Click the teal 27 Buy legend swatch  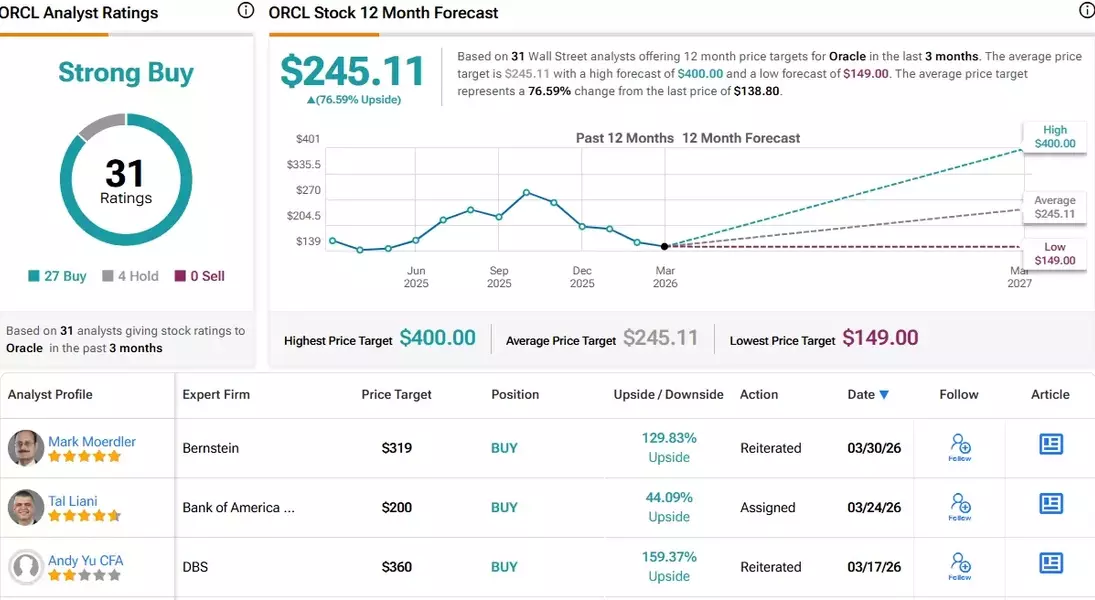coord(34,276)
